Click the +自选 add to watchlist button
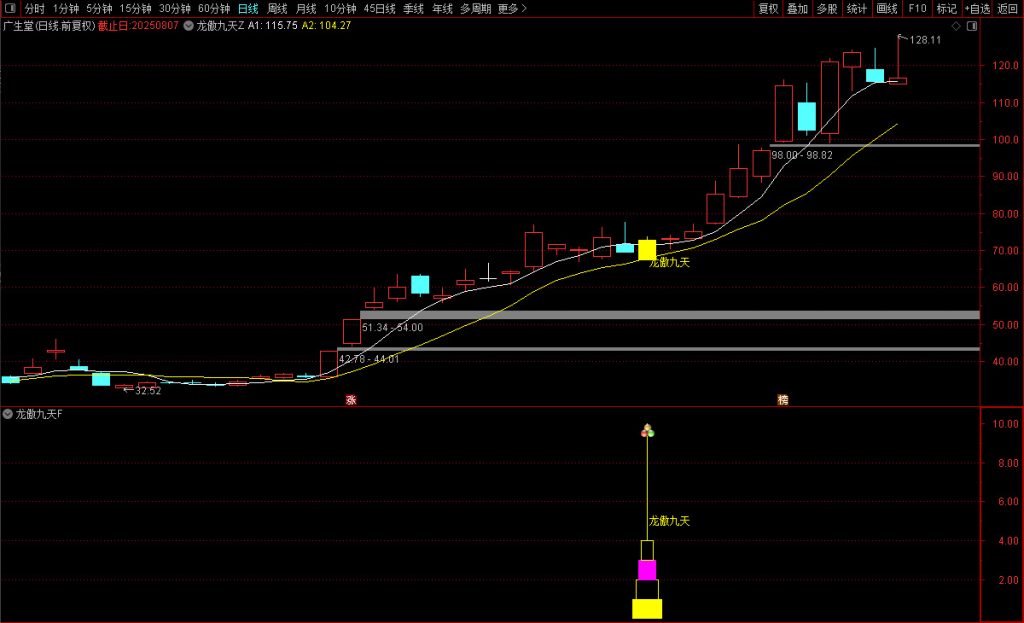1024x623 pixels. (x=977, y=9)
